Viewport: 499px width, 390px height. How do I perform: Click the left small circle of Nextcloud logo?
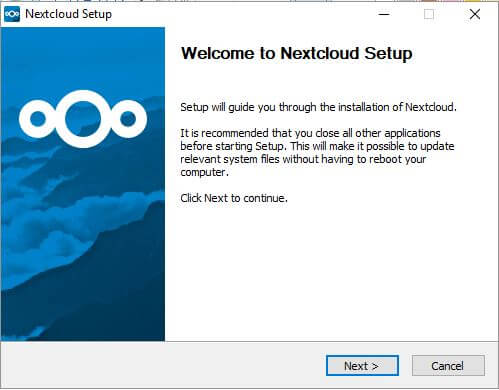[38, 119]
